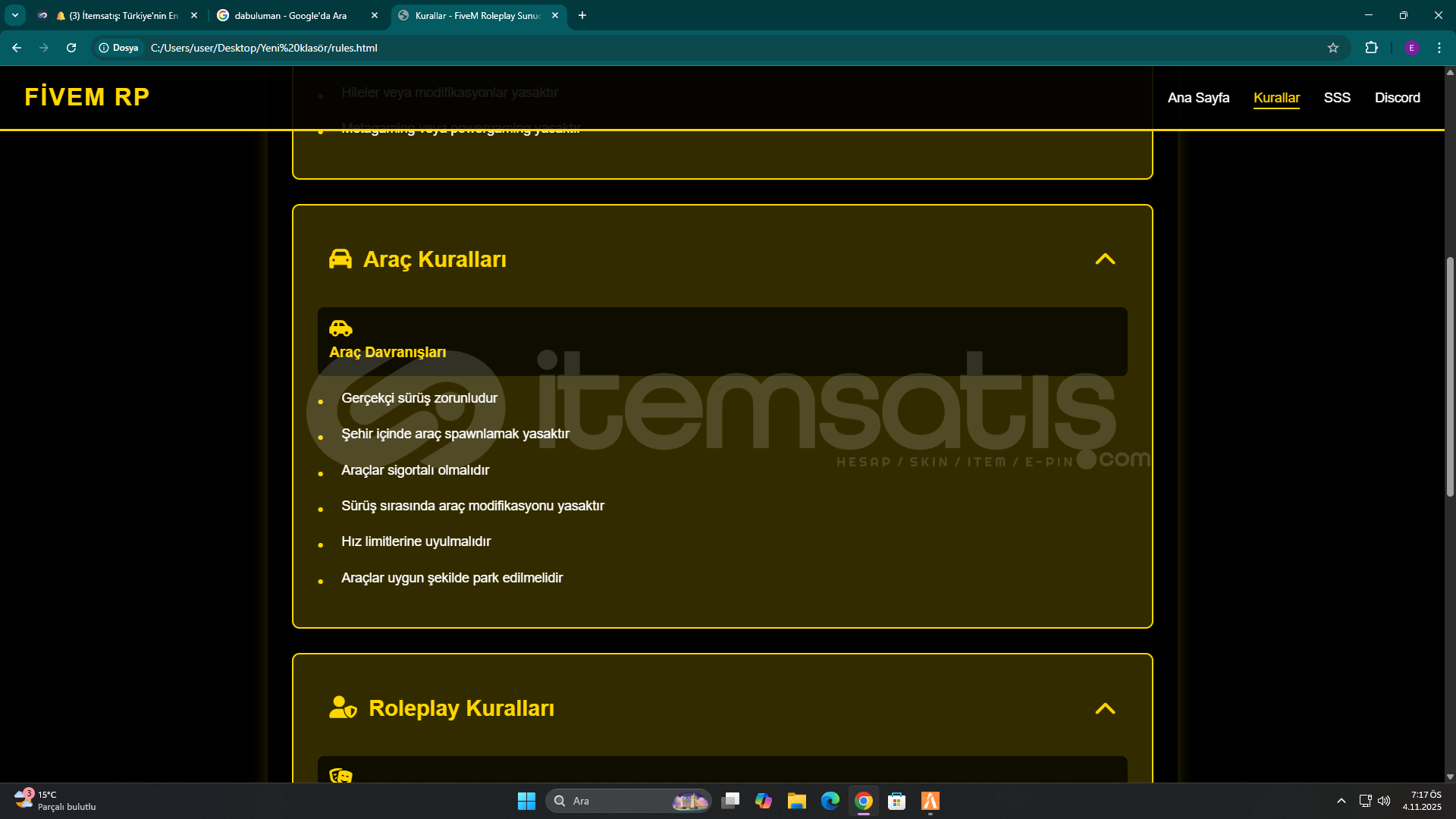Go to the Ana Sayfa nav link
The width and height of the screenshot is (1456, 819).
[x=1198, y=98]
